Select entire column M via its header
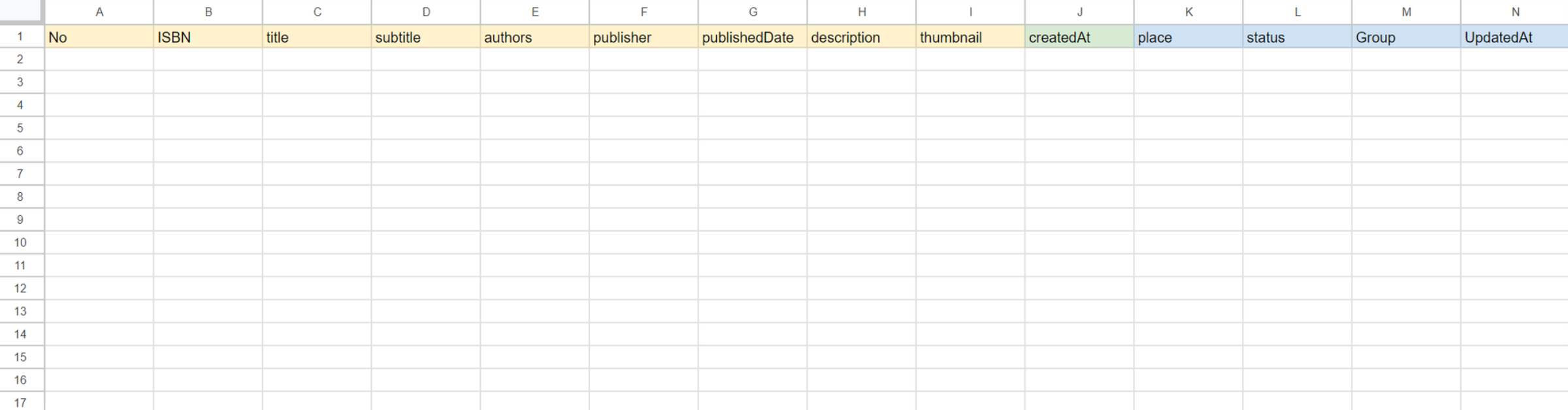Screen dimensions: 1568x410 [x=1406, y=12]
